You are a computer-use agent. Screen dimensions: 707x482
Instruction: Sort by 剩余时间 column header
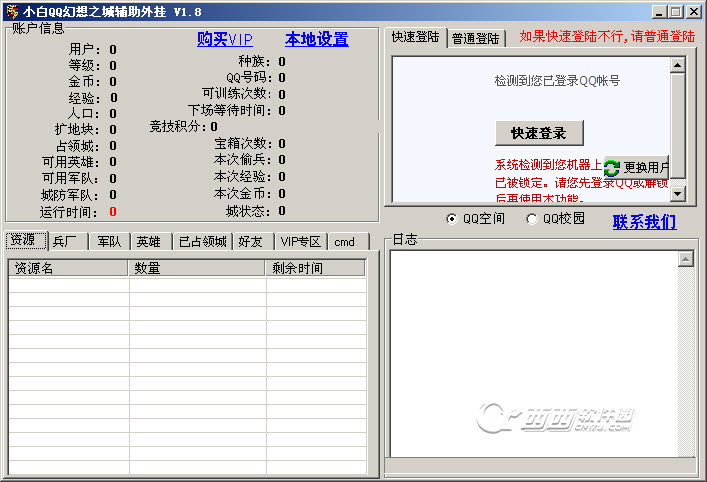315,268
